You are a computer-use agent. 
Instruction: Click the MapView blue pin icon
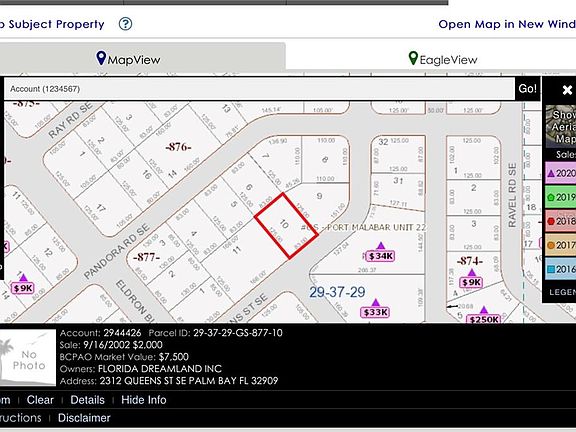point(101,58)
